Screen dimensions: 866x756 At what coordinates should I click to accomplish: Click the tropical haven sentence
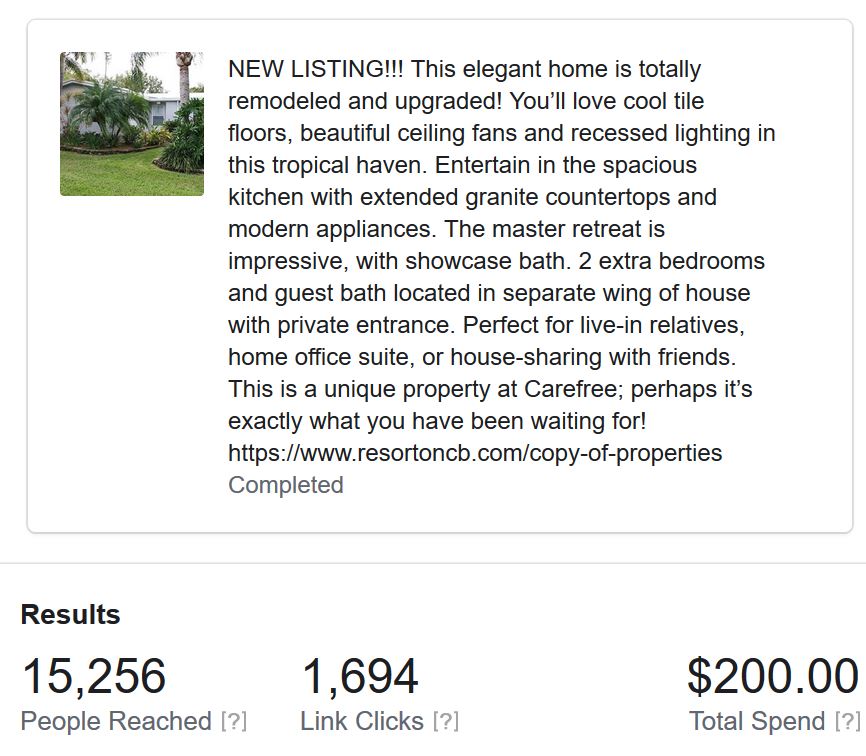tap(328, 165)
